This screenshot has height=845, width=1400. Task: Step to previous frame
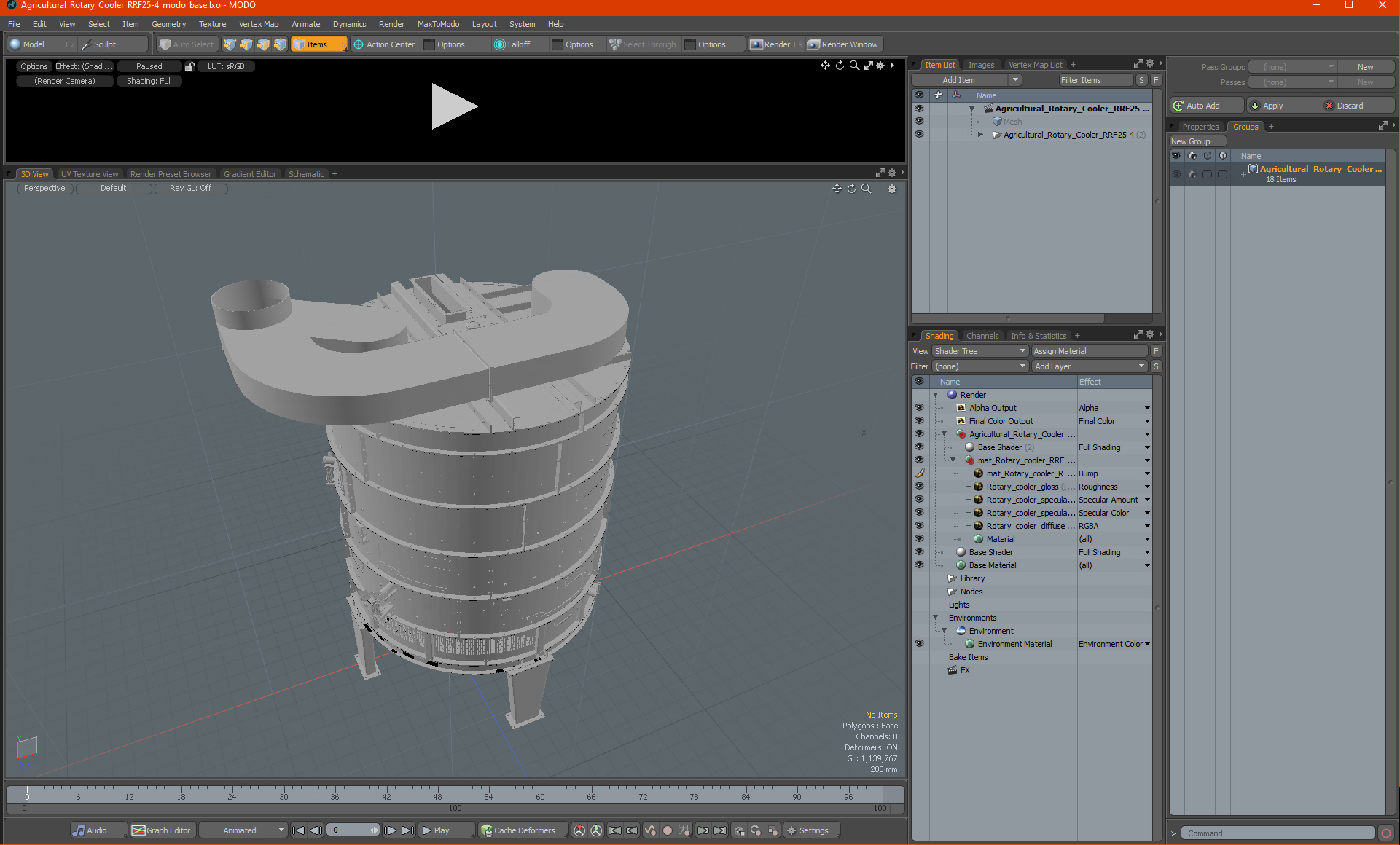316,830
